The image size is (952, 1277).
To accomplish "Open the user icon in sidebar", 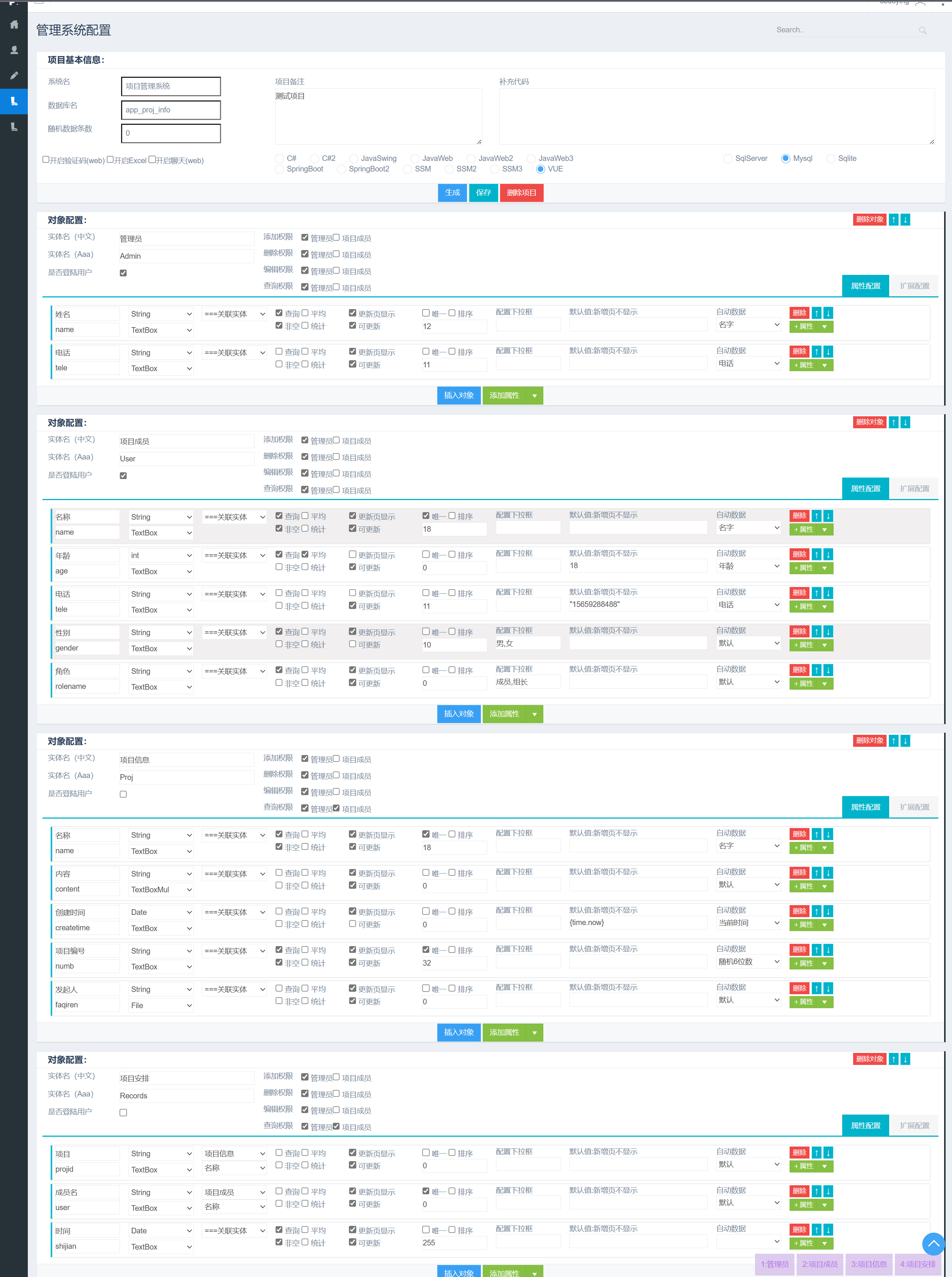I will (14, 50).
